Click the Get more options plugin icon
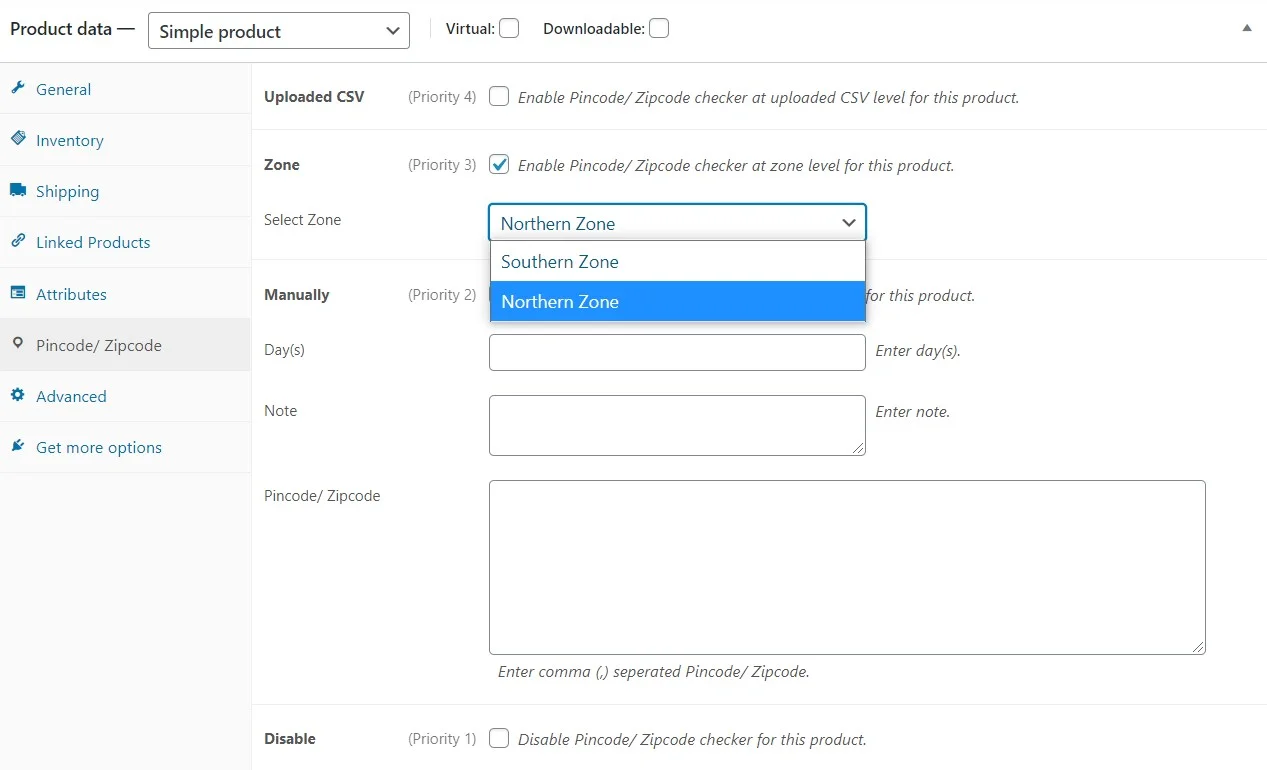 pos(17,446)
